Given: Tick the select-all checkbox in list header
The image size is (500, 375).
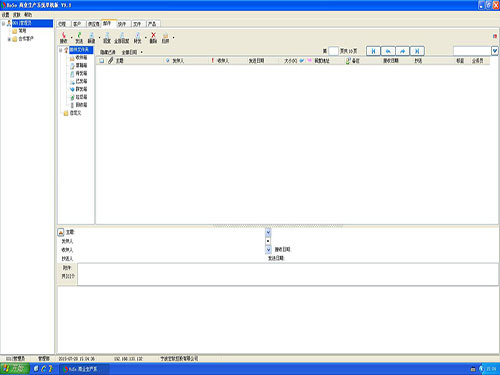Looking at the screenshot, I should coord(102,61).
